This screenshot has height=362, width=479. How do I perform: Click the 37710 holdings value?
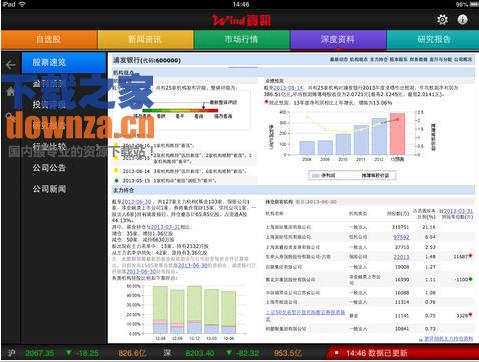[x=402, y=247]
